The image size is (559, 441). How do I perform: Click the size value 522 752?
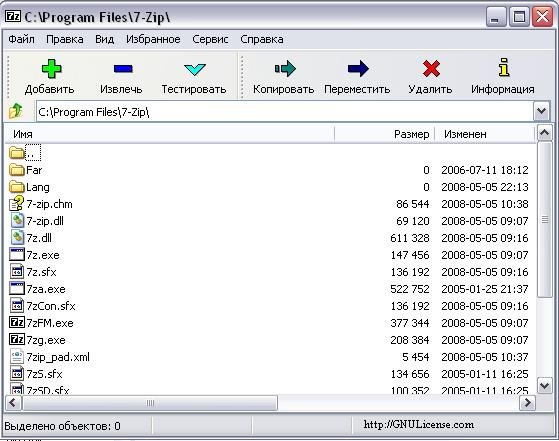[x=410, y=289]
